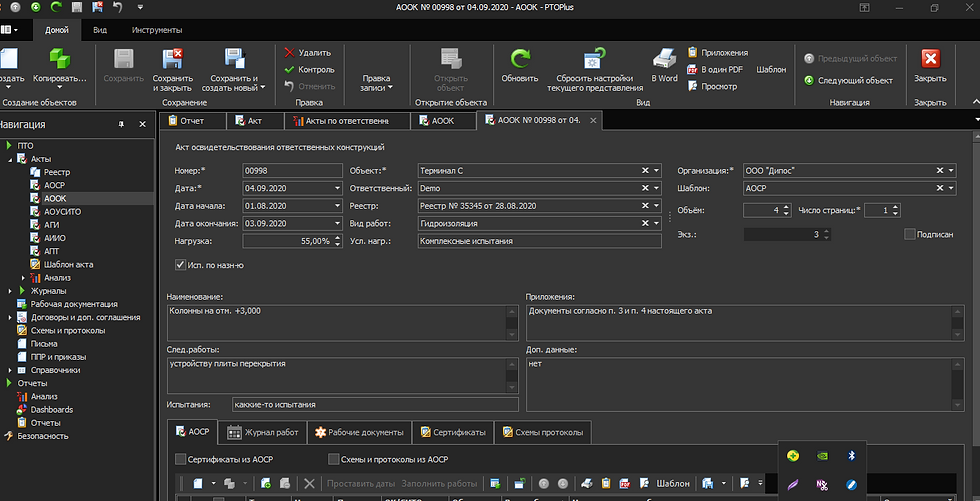This screenshot has height=501, width=980.
Task: Open the Дата окончания dropdown
Action: (x=338, y=223)
